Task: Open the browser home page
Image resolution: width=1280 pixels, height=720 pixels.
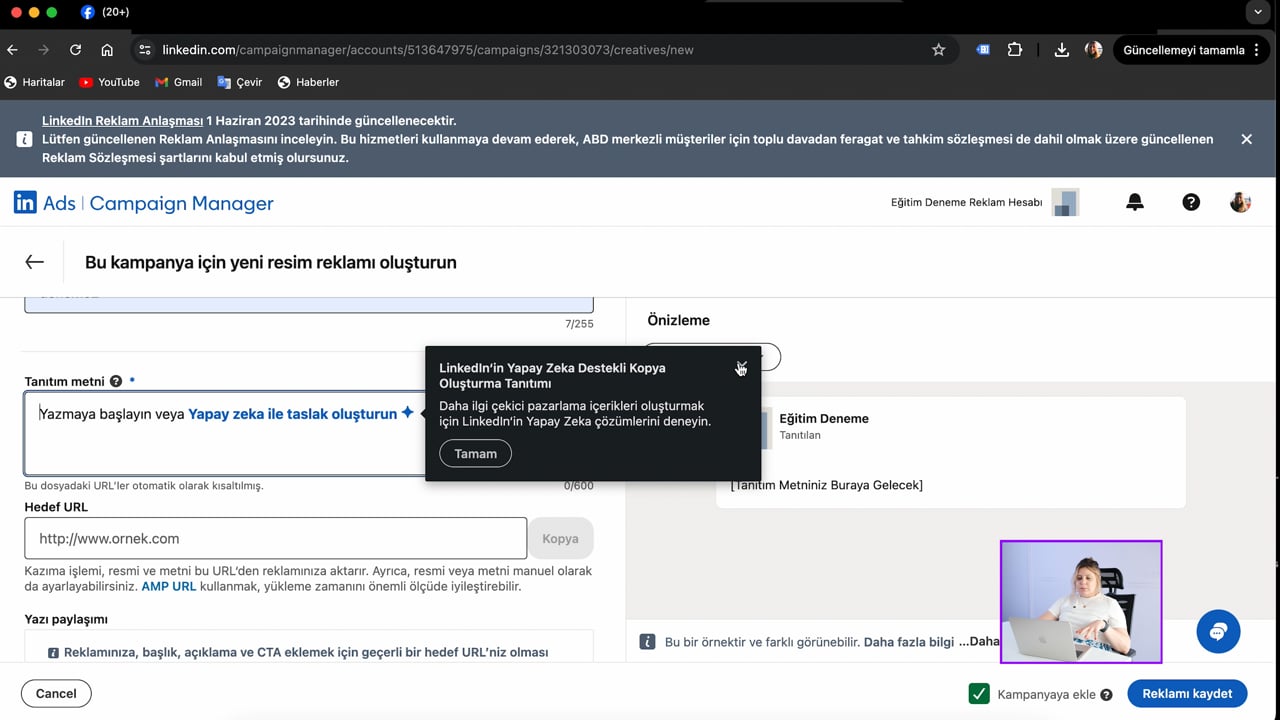Action: [107, 50]
